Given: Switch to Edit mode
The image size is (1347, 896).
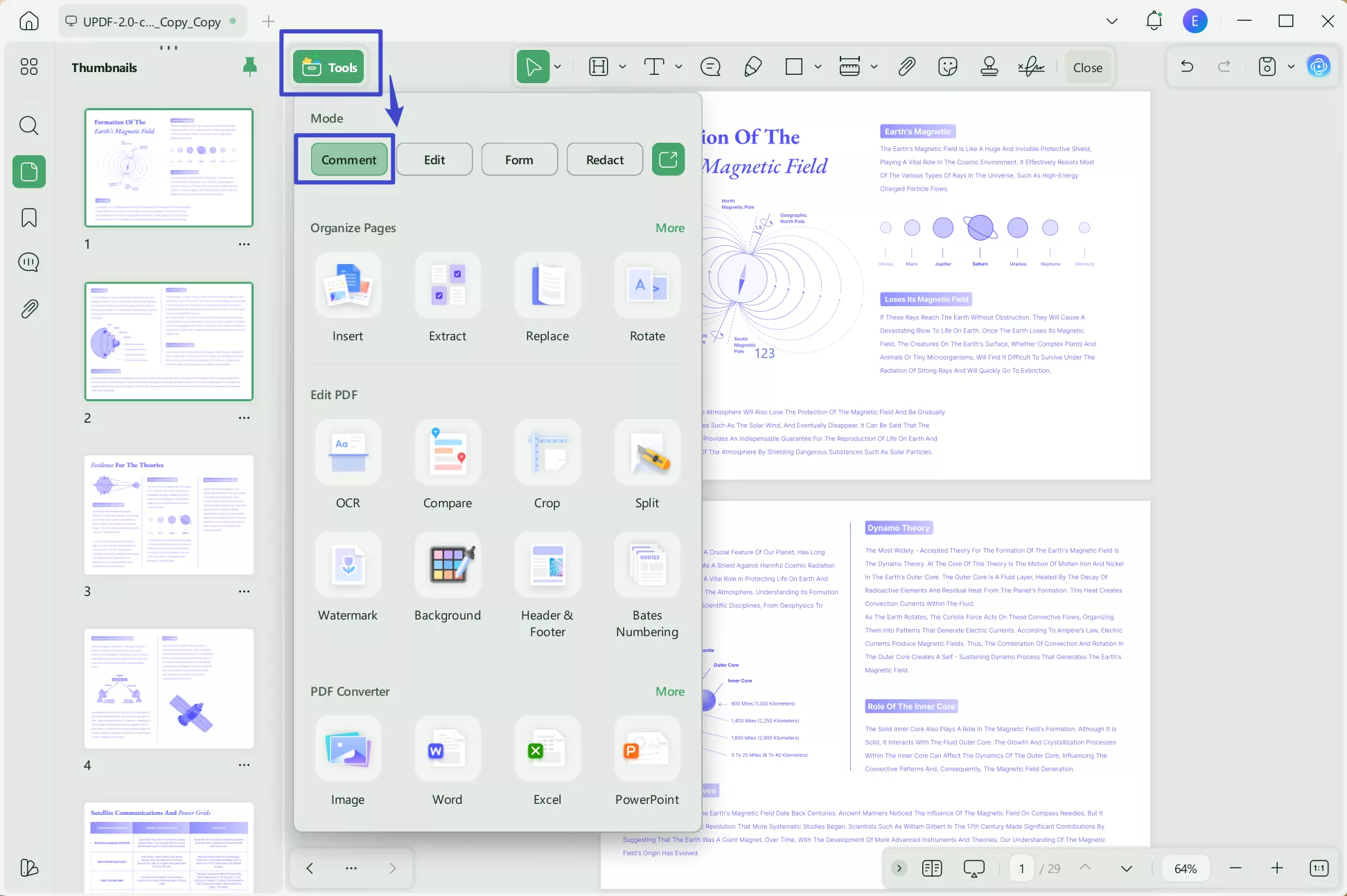Looking at the screenshot, I should pos(434,159).
